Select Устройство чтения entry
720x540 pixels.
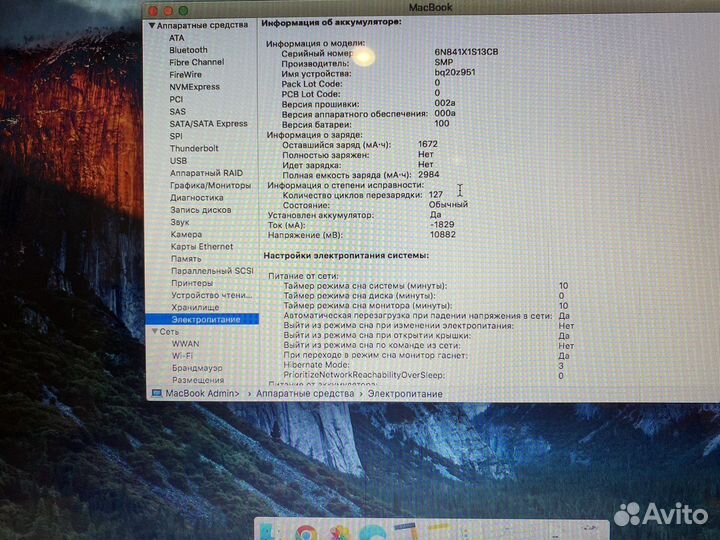pos(212,295)
